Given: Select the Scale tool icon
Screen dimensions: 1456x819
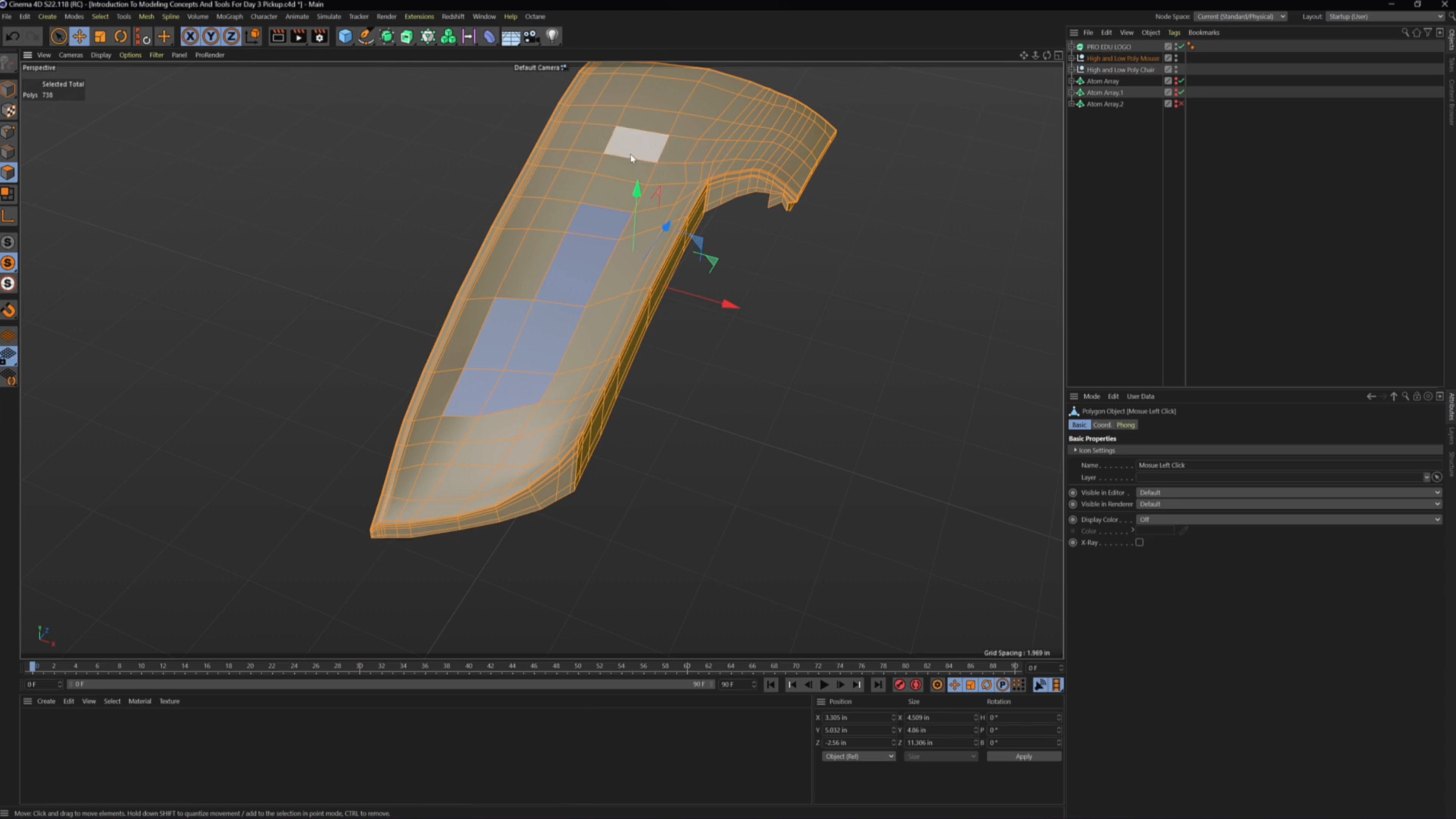Looking at the screenshot, I should [100, 37].
